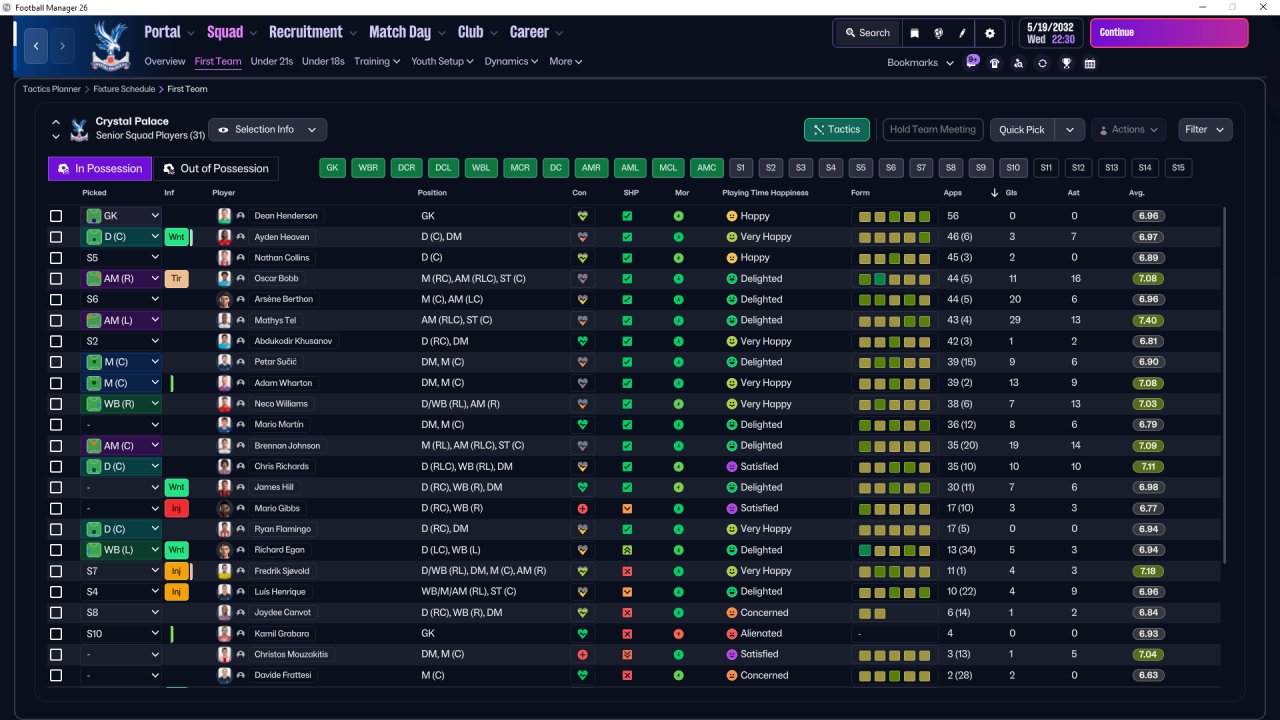
Task: Click the bookmark icon beside Search
Action: 914,33
